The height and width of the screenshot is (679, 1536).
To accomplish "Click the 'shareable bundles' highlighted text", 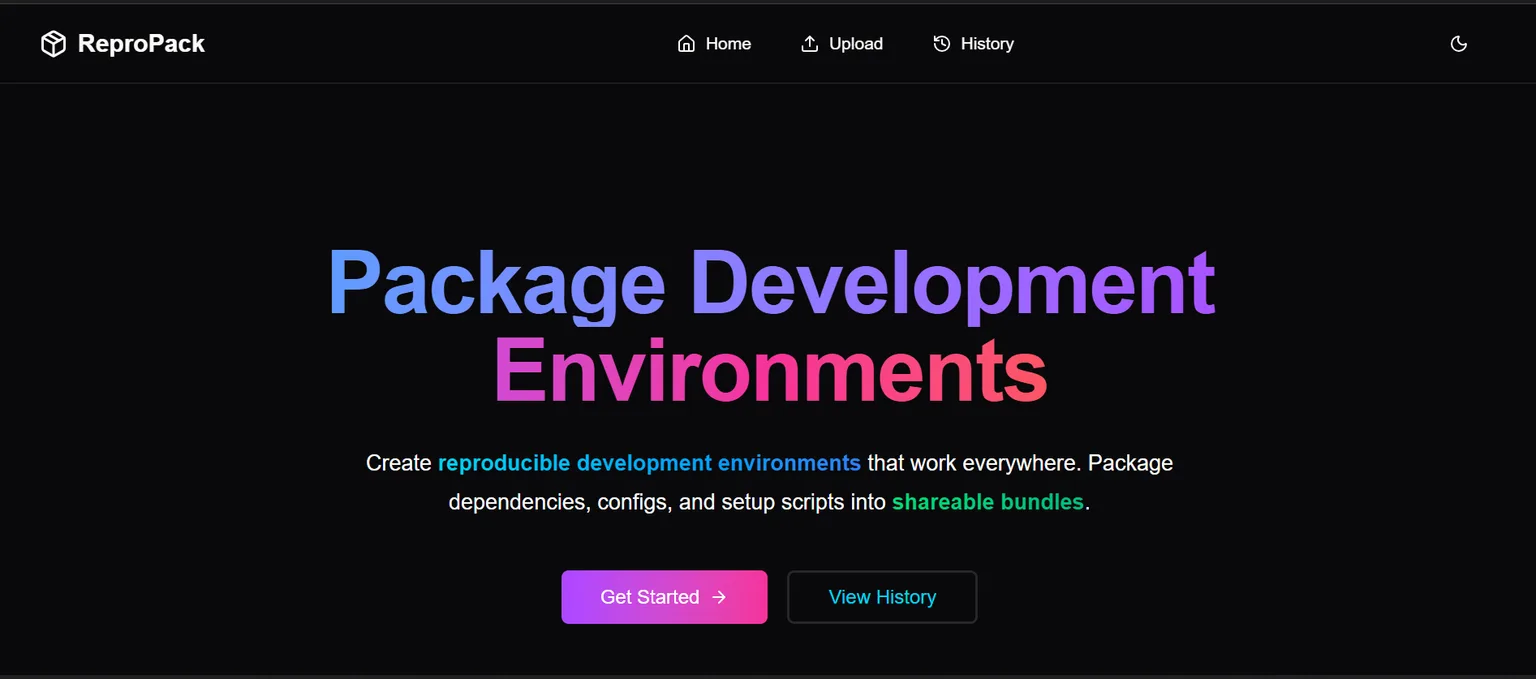I will pyautogui.click(x=988, y=502).
